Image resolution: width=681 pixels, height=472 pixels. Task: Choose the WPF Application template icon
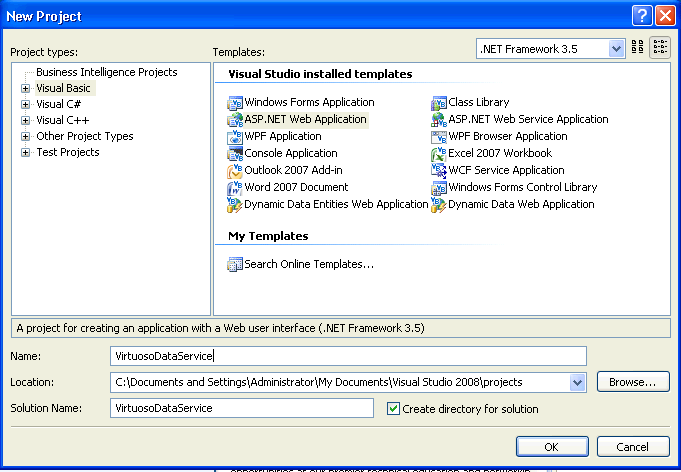coord(235,136)
